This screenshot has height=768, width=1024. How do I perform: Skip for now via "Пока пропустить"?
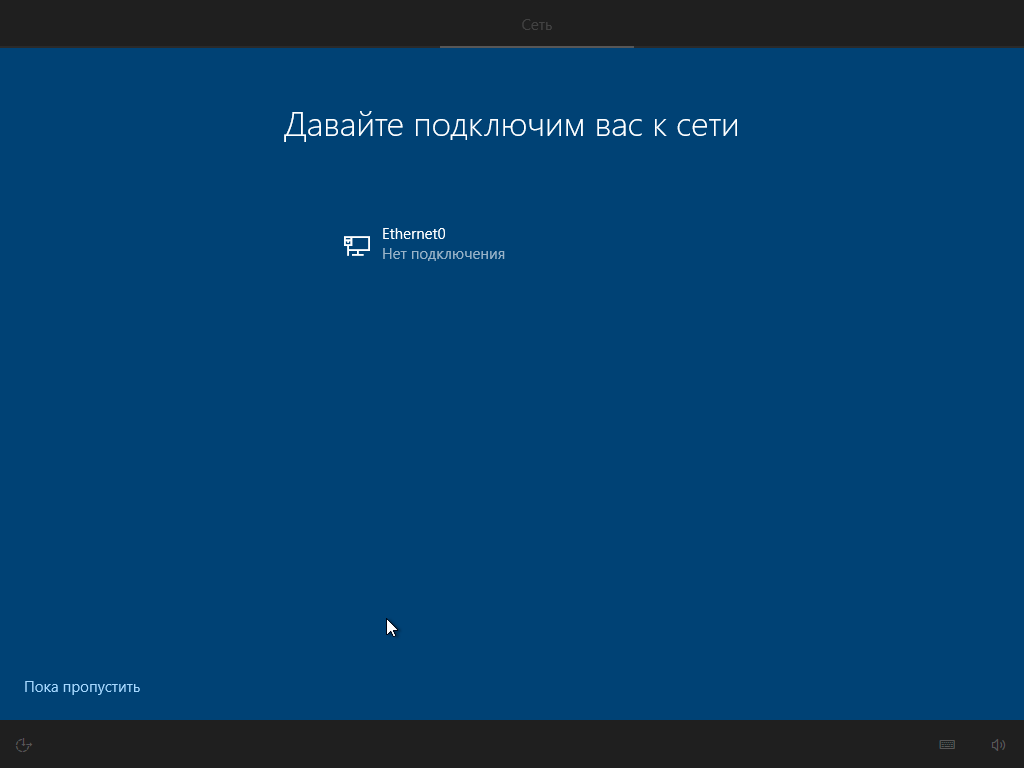[82, 687]
